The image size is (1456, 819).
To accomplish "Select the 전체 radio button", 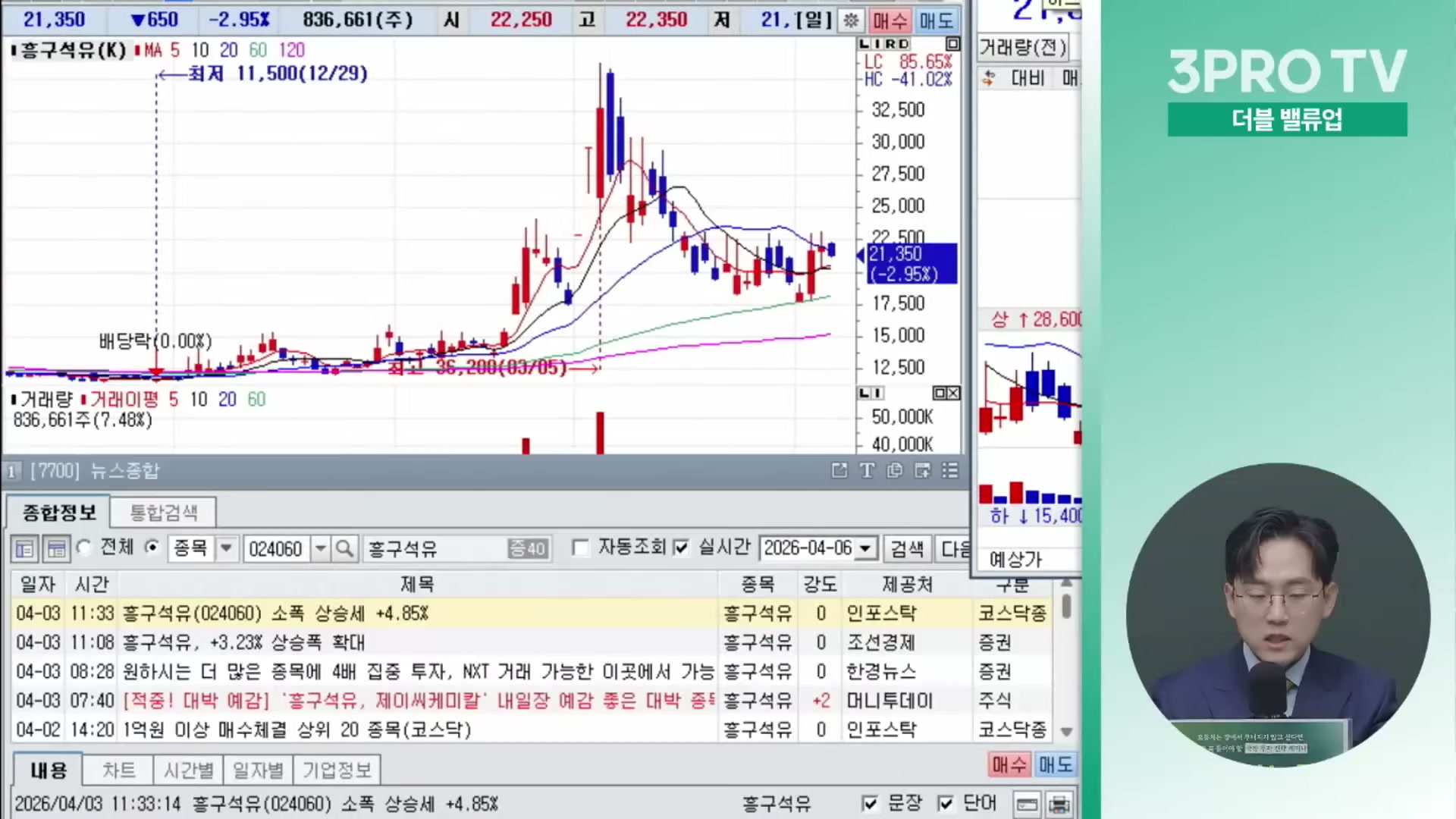I will pyautogui.click(x=84, y=548).
